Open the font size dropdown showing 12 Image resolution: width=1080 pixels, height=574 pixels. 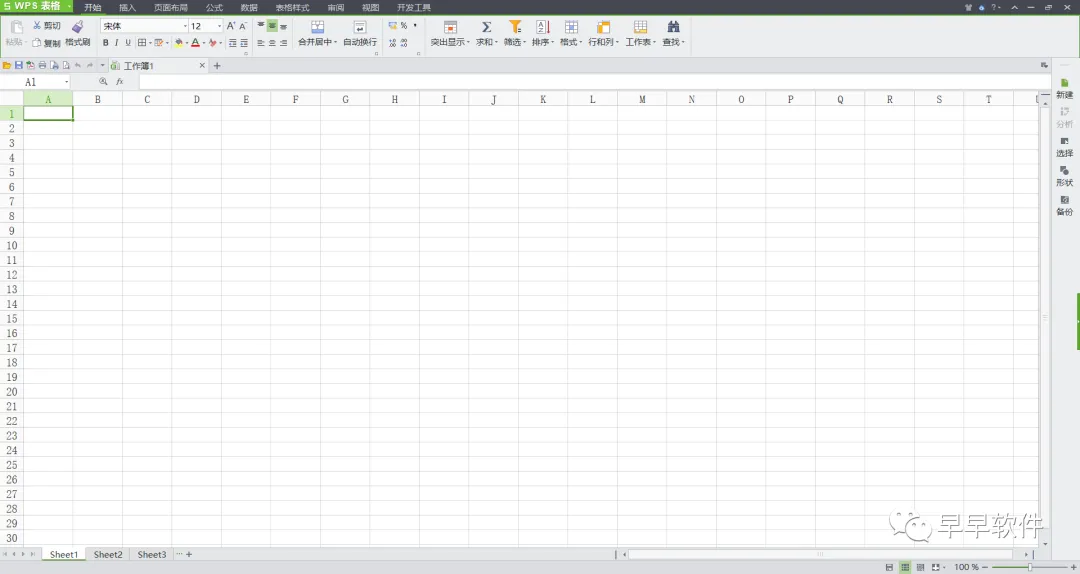click(x=219, y=26)
